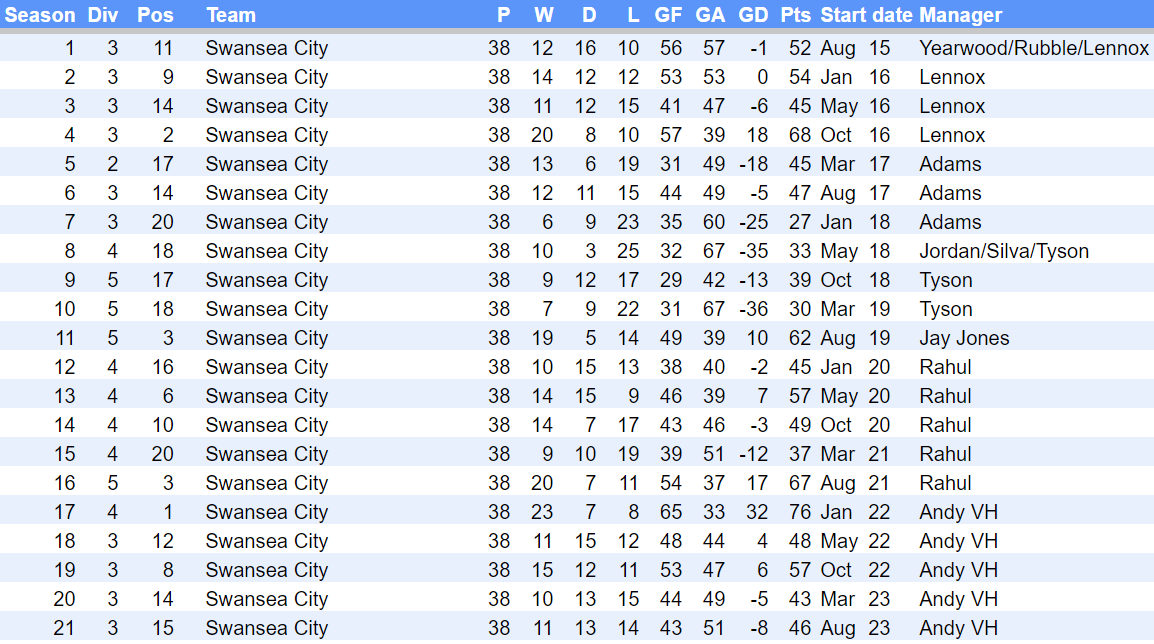Image resolution: width=1154 pixels, height=644 pixels.
Task: Click the GD column header
Action: click(753, 15)
